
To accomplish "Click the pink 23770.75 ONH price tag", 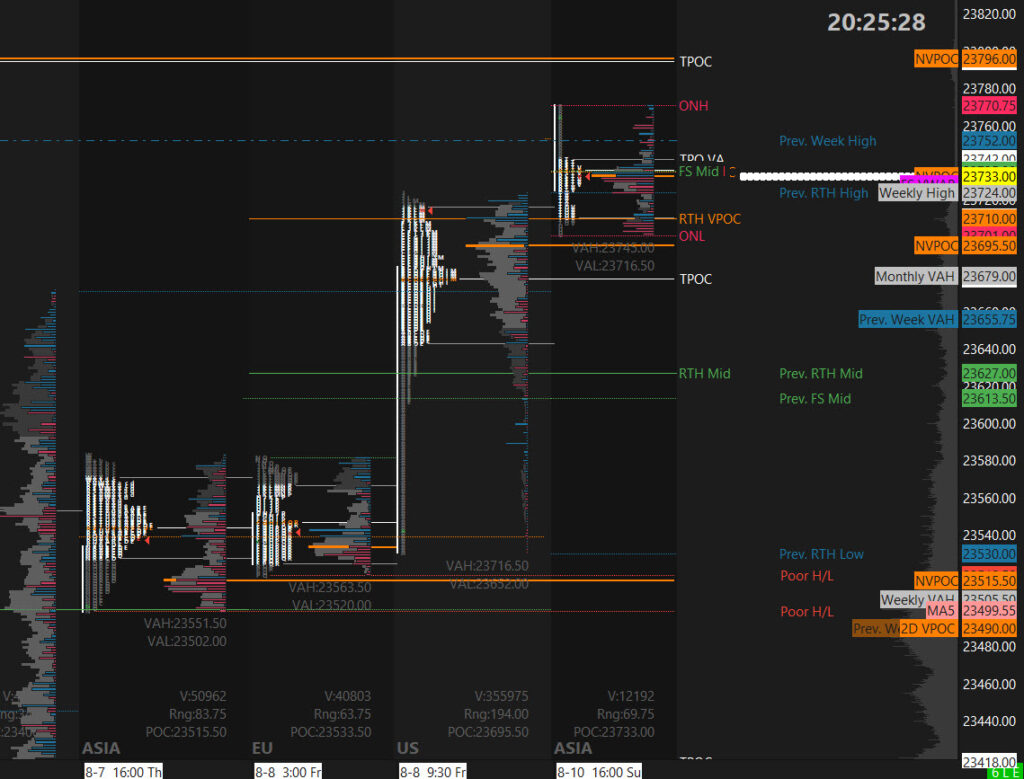I will (989, 105).
